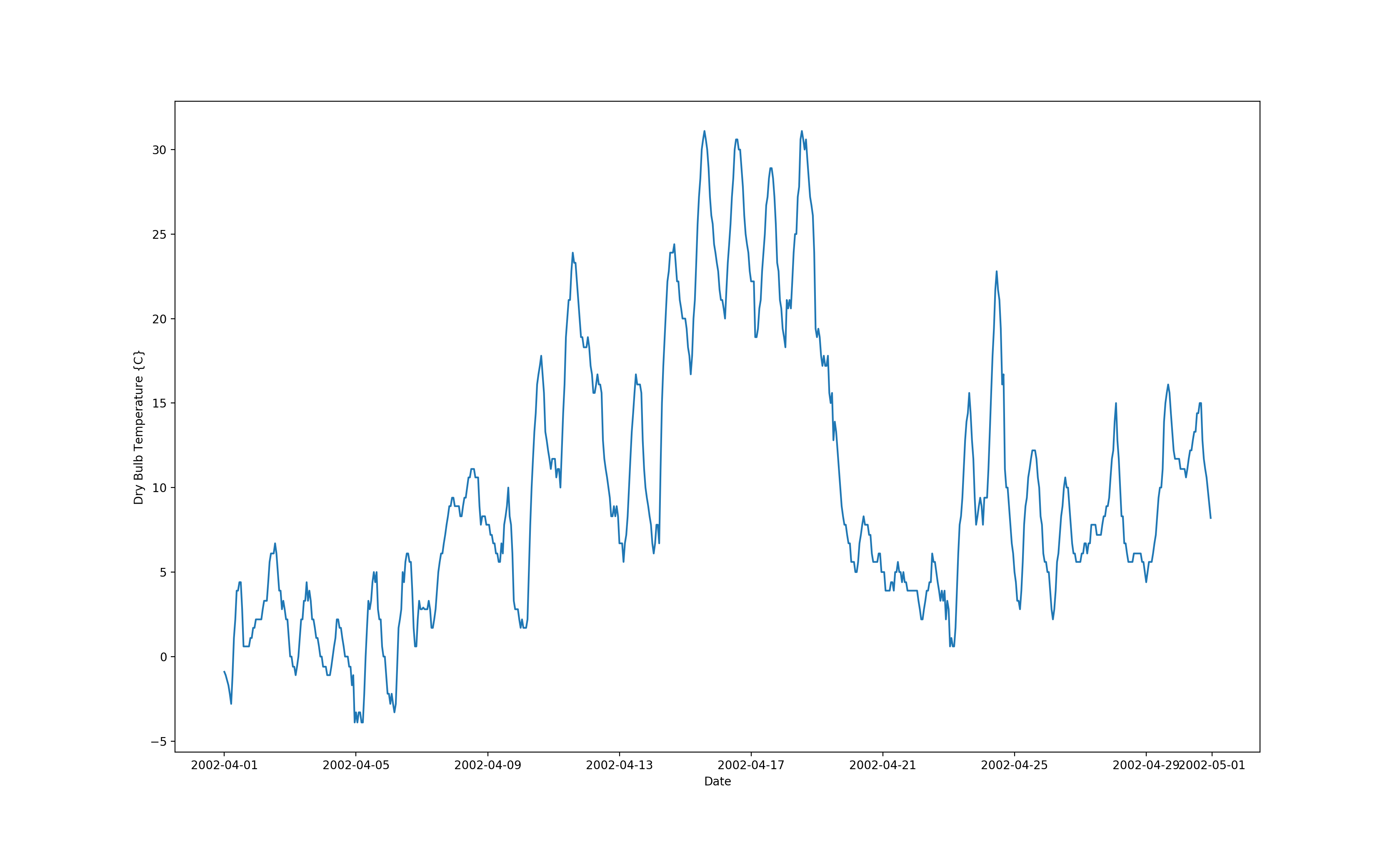This screenshot has width=1400, height=845.
Task: Click the x-axis date label 2002-04-13
Action: click(x=619, y=765)
